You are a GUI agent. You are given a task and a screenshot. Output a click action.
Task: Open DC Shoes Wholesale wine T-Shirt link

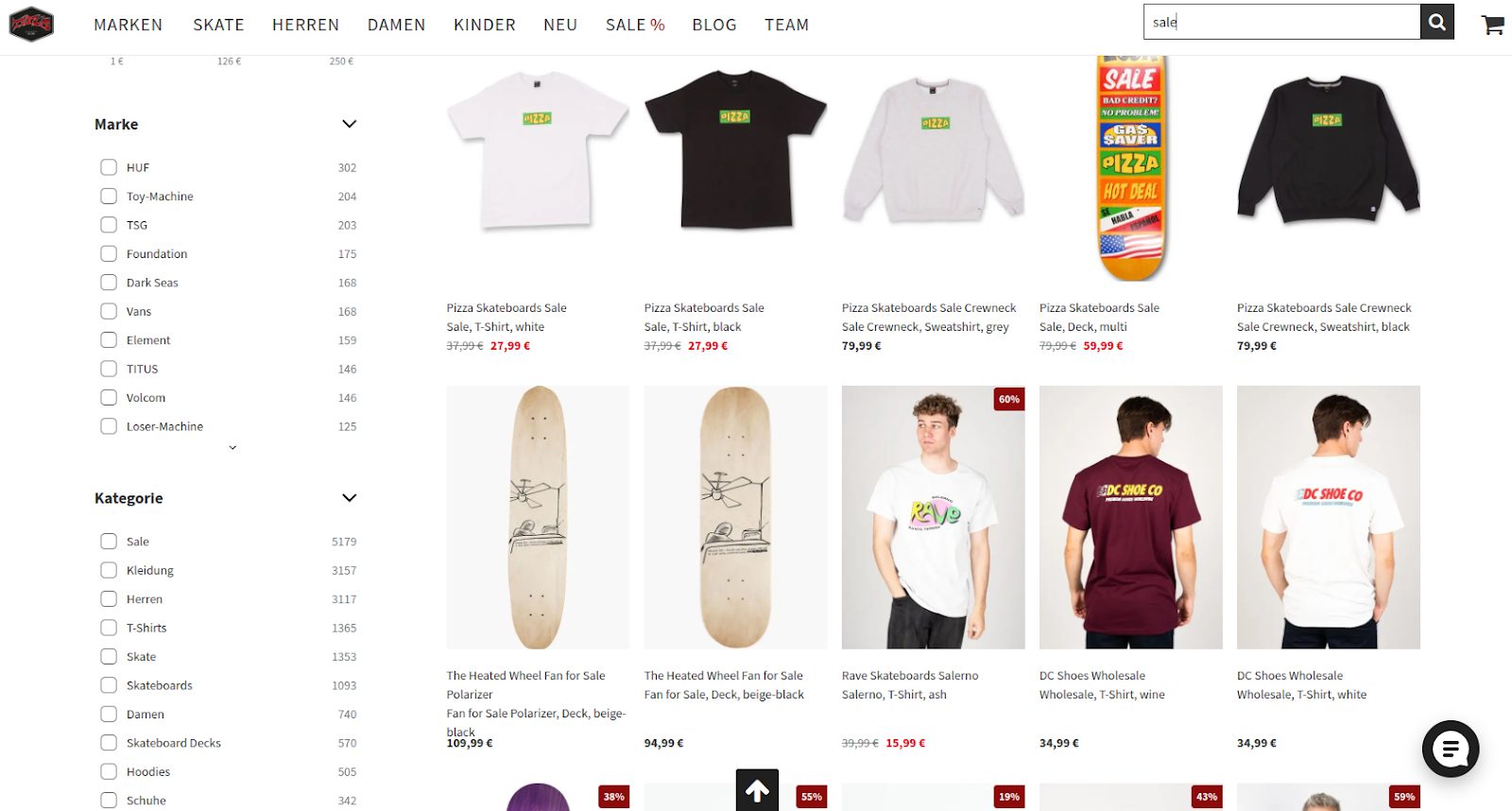pyautogui.click(x=1102, y=684)
